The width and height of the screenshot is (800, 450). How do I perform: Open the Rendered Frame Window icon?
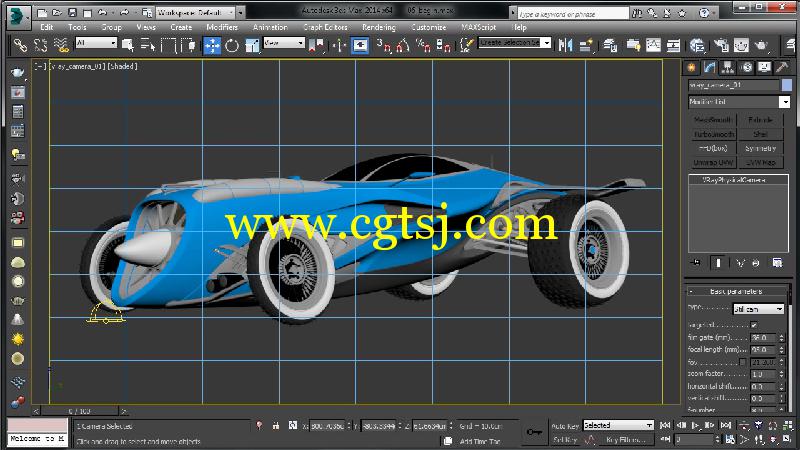coord(741,45)
